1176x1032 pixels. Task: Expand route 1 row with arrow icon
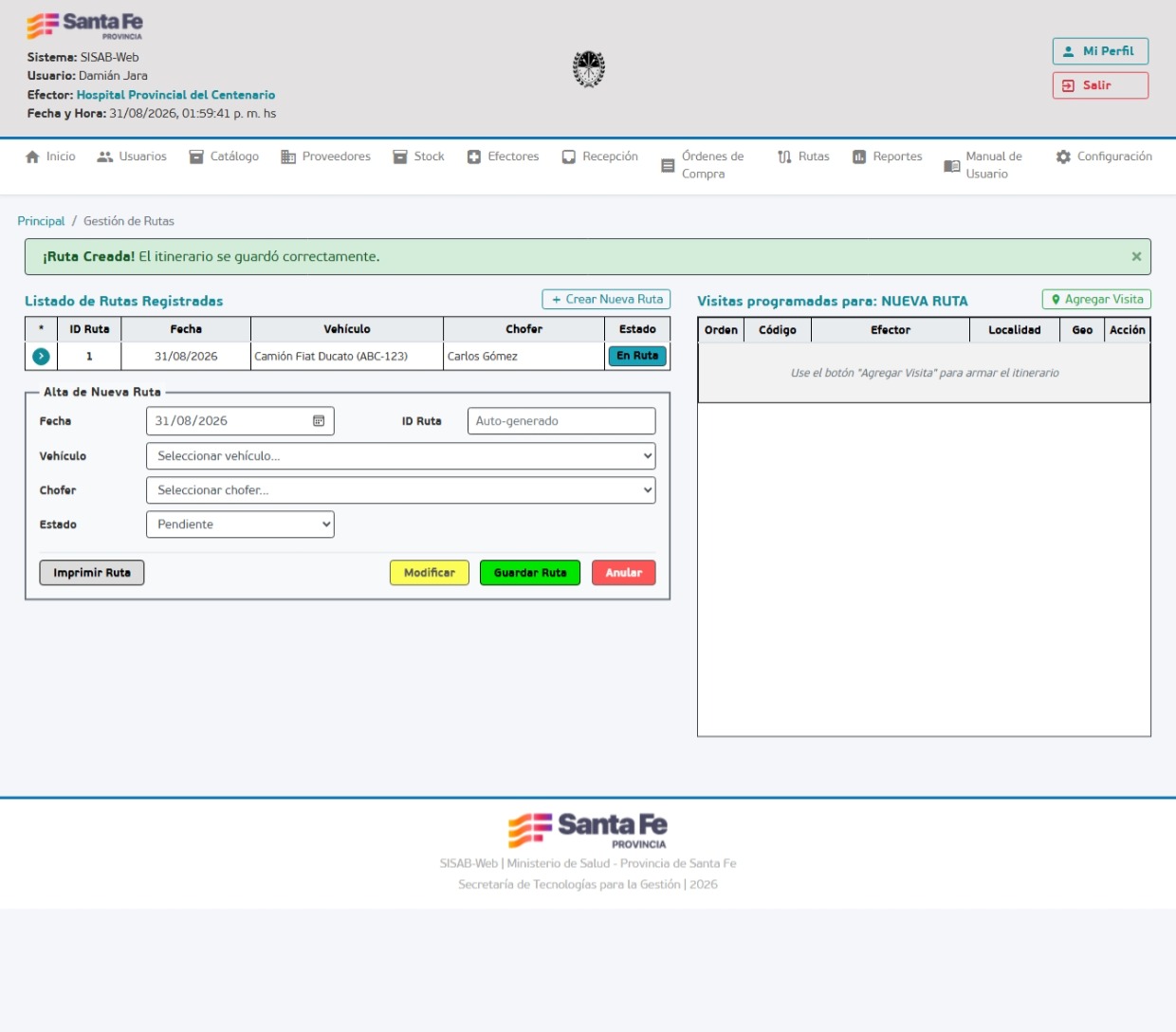pos(41,357)
